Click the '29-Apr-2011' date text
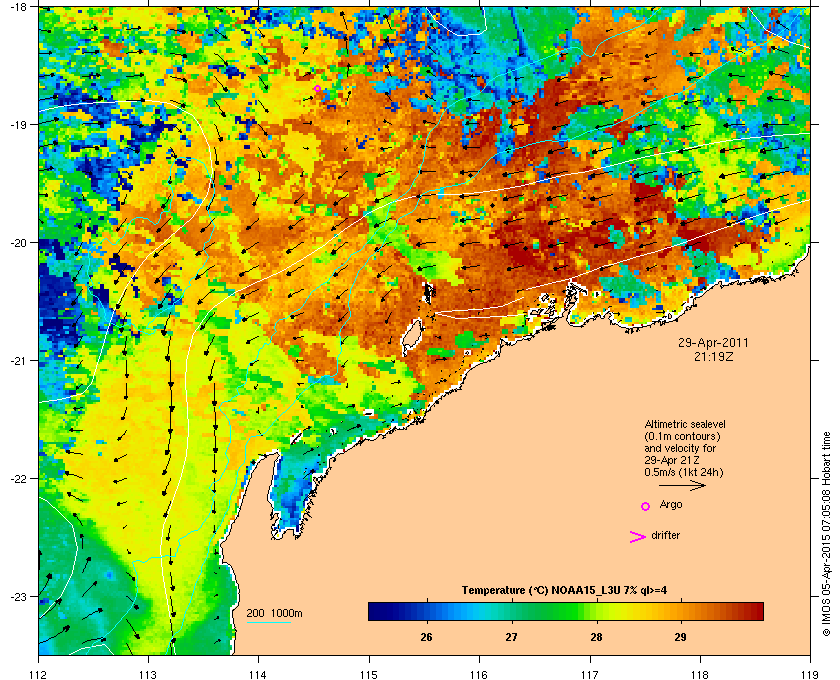The image size is (840, 680). (x=713, y=342)
